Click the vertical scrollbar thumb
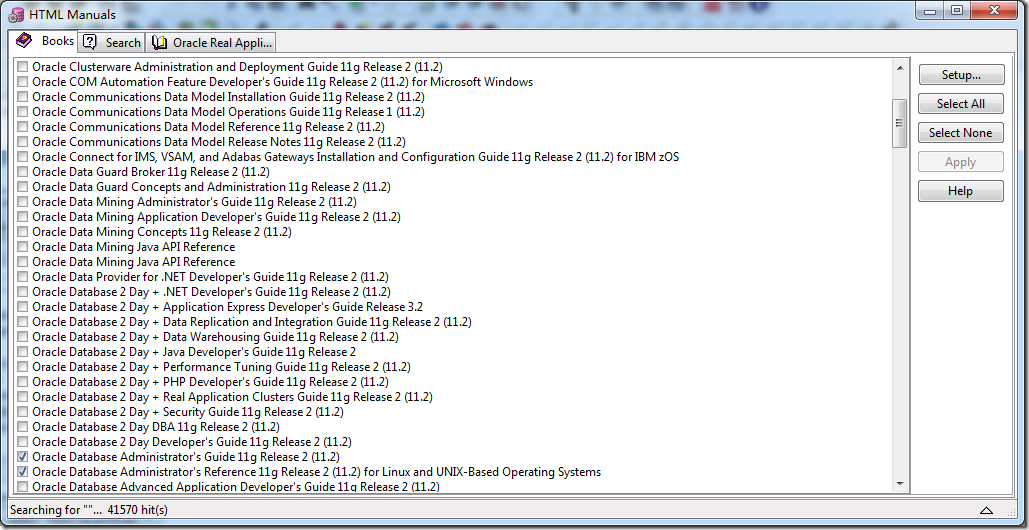The height and width of the screenshot is (530, 1029). [900, 123]
